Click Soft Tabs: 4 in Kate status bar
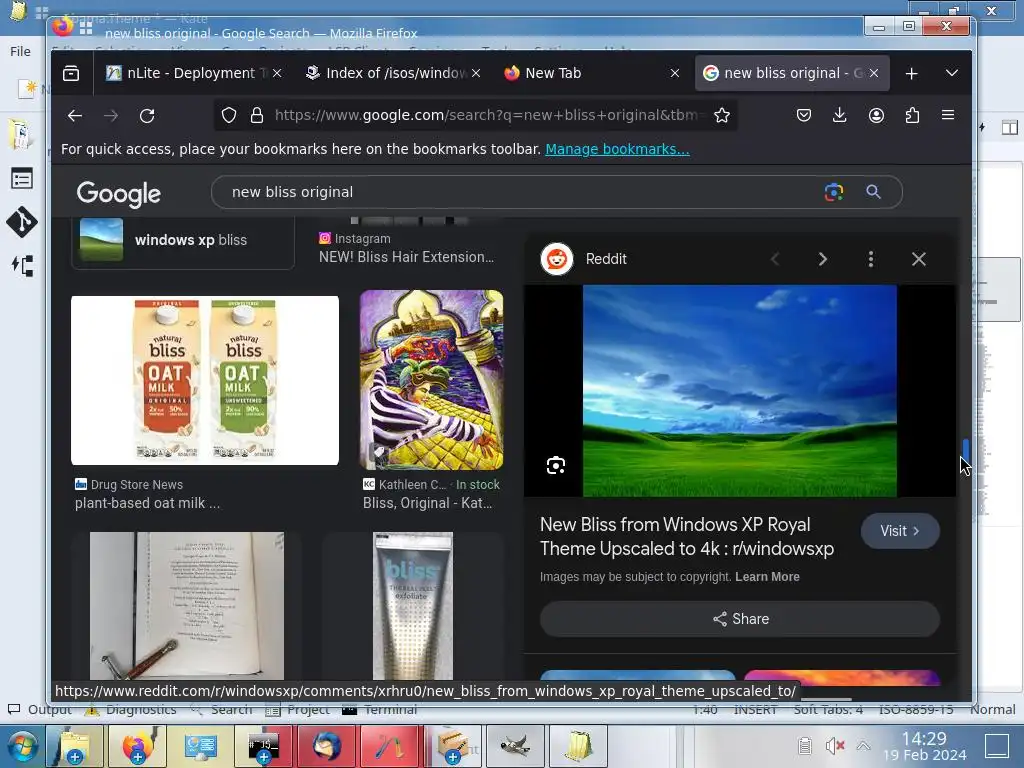 pyautogui.click(x=828, y=709)
